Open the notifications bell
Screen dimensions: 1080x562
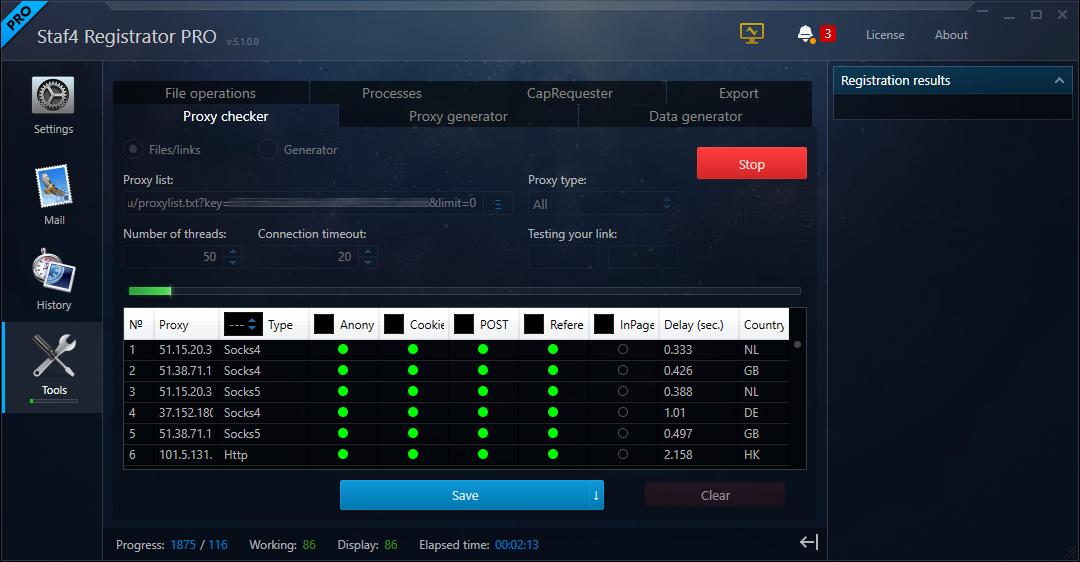pyautogui.click(x=805, y=34)
